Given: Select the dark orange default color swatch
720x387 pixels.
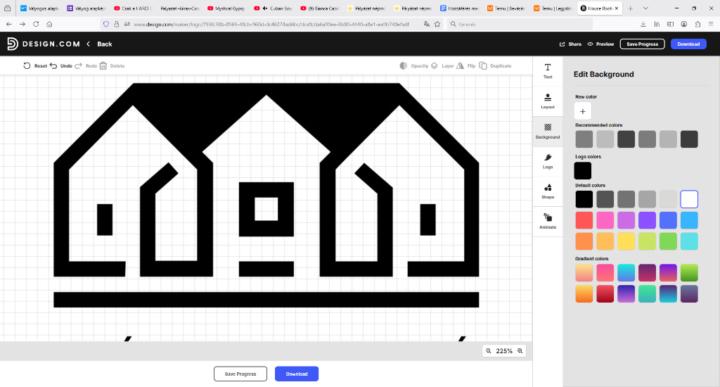Looking at the screenshot, I should (x=584, y=241).
